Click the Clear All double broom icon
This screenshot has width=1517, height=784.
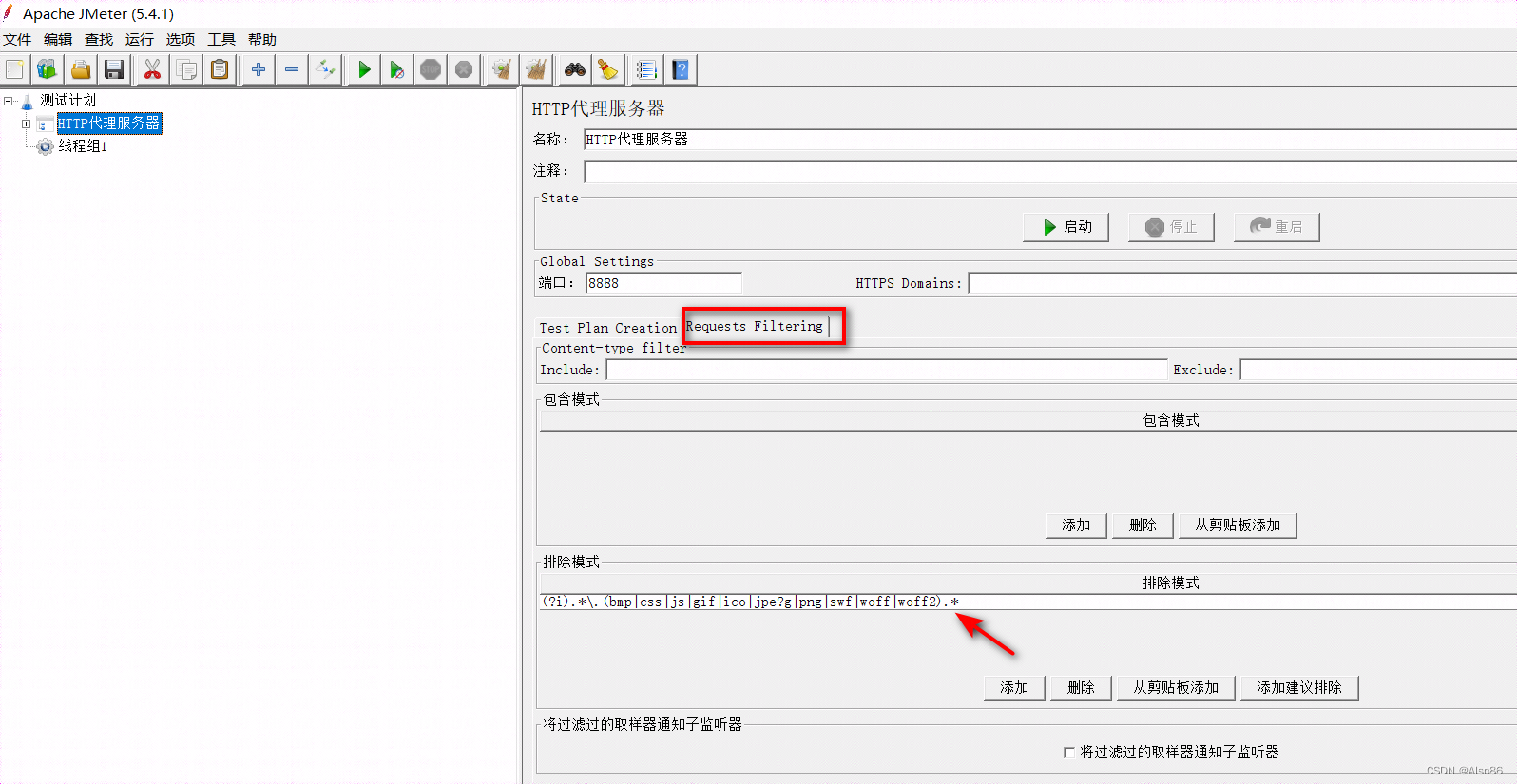pos(536,69)
